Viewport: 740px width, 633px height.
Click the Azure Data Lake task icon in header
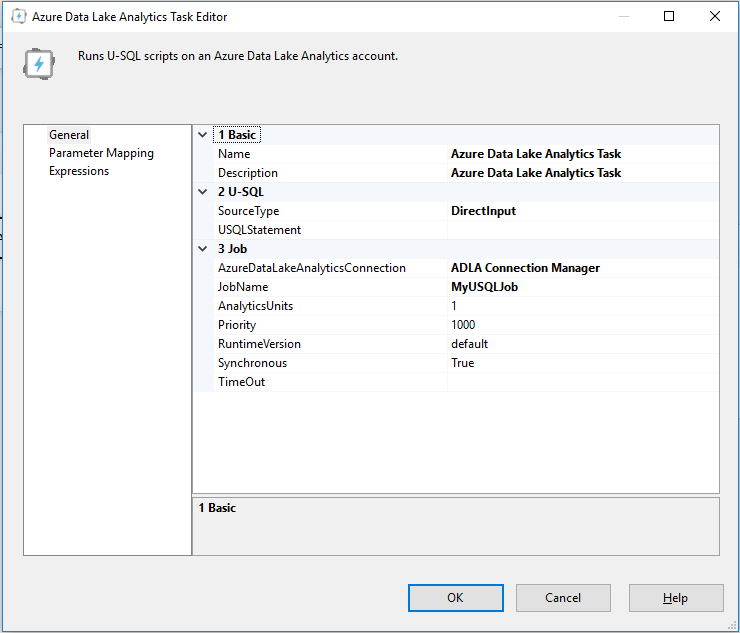(x=39, y=64)
